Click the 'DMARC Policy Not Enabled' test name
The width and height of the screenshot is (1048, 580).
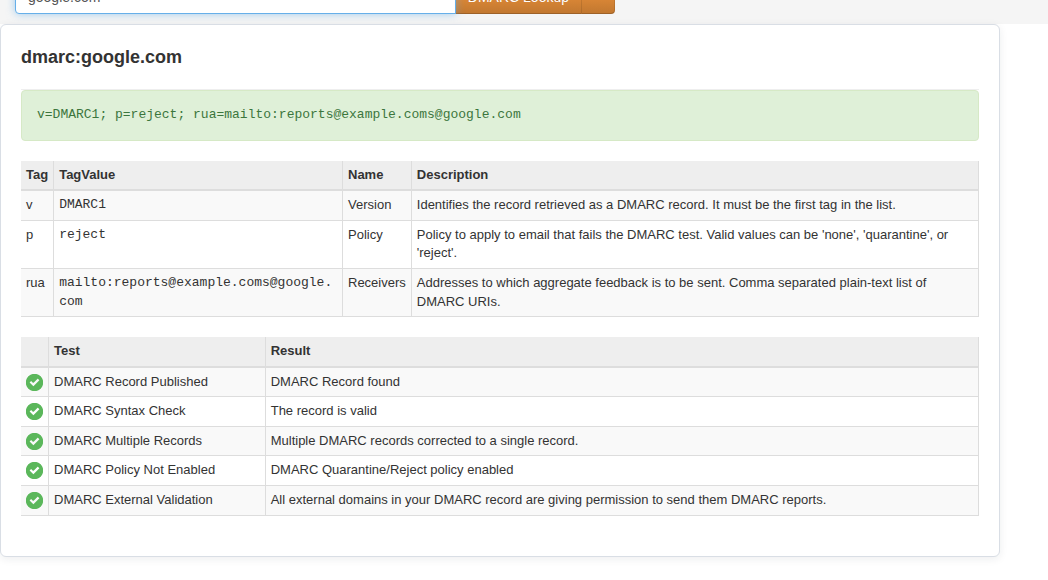click(134, 470)
